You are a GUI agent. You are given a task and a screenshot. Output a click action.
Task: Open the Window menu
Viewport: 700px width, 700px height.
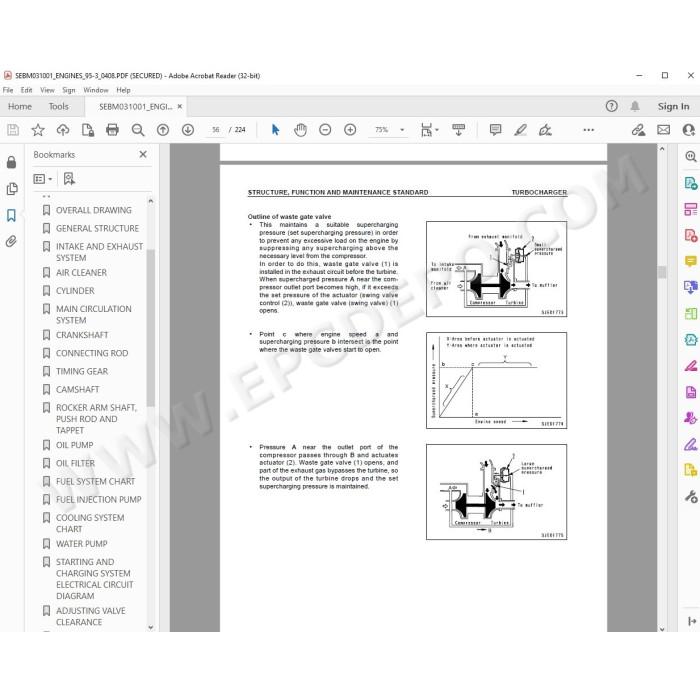[x=96, y=90]
